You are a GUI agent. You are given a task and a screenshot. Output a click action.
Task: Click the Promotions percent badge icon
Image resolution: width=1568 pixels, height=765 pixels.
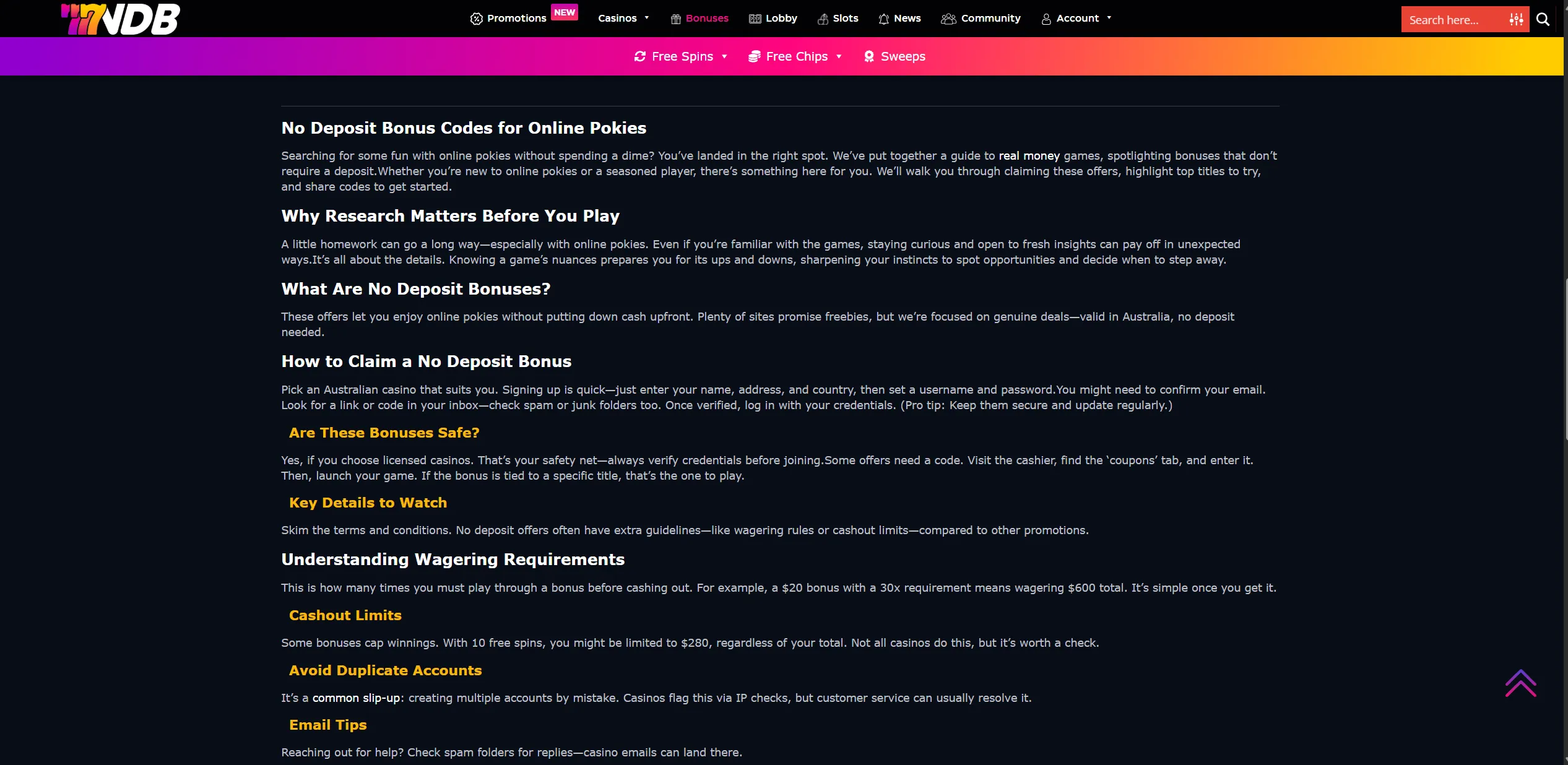pyautogui.click(x=476, y=19)
